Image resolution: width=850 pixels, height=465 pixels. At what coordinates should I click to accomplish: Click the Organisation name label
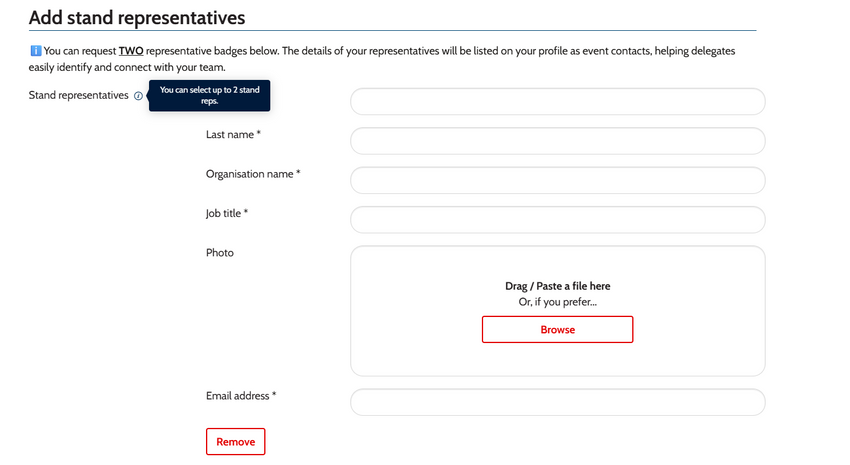click(x=253, y=174)
